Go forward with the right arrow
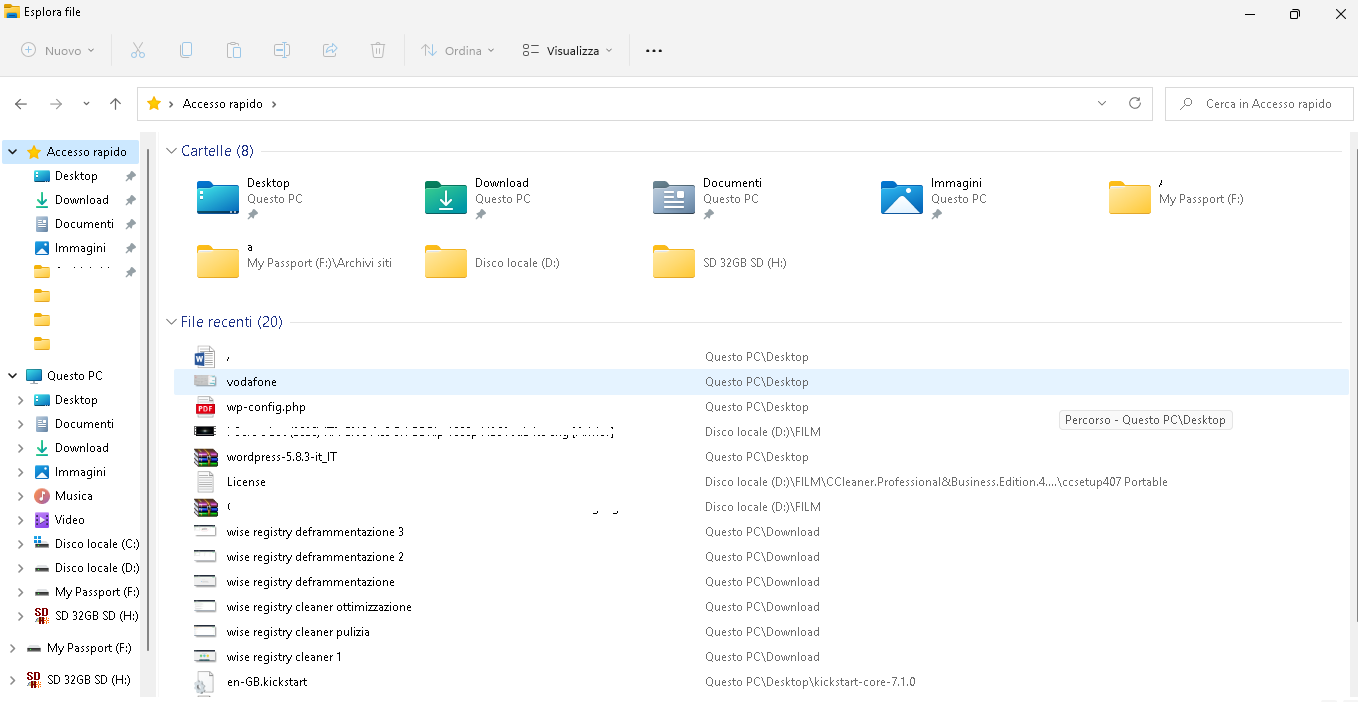Screen dimensions: 1358x702 (56, 104)
